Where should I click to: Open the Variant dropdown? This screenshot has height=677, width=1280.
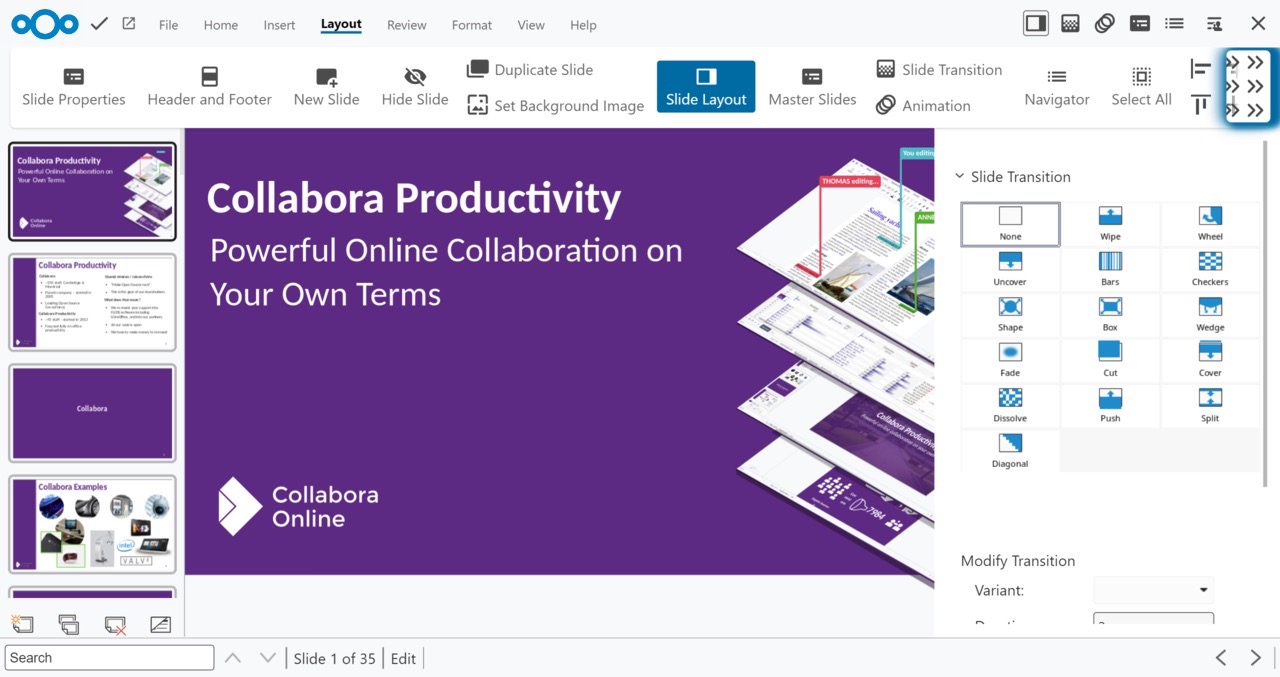pyautogui.click(x=1153, y=590)
